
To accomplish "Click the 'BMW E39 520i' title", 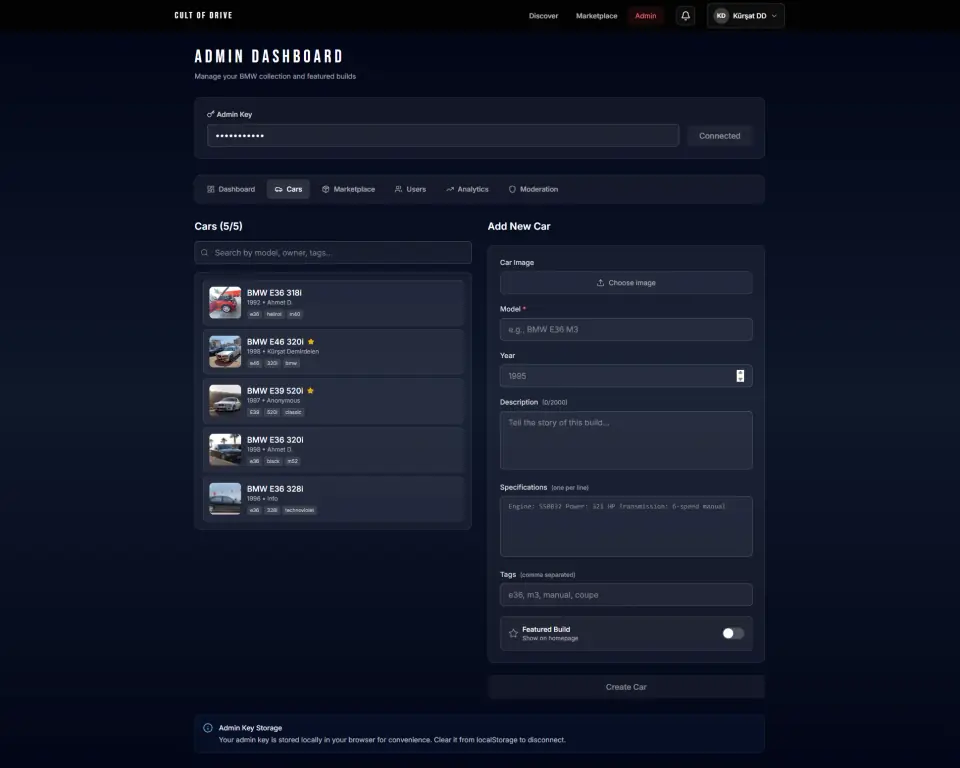I will [x=275, y=391].
